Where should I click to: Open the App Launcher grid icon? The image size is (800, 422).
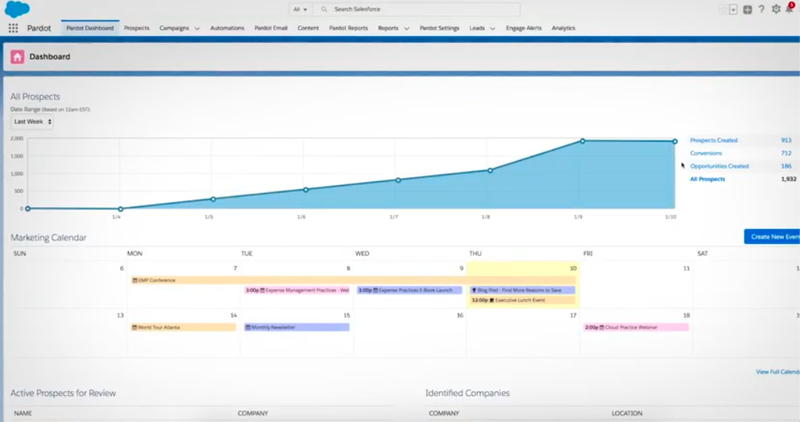13,29
